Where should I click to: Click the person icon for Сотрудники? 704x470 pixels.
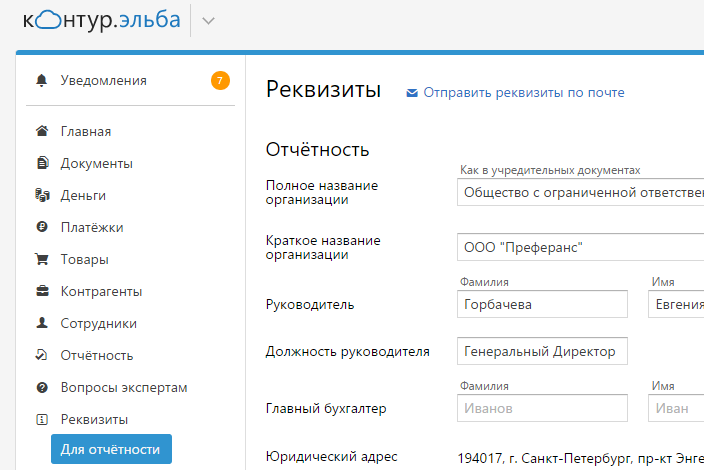tap(42, 323)
